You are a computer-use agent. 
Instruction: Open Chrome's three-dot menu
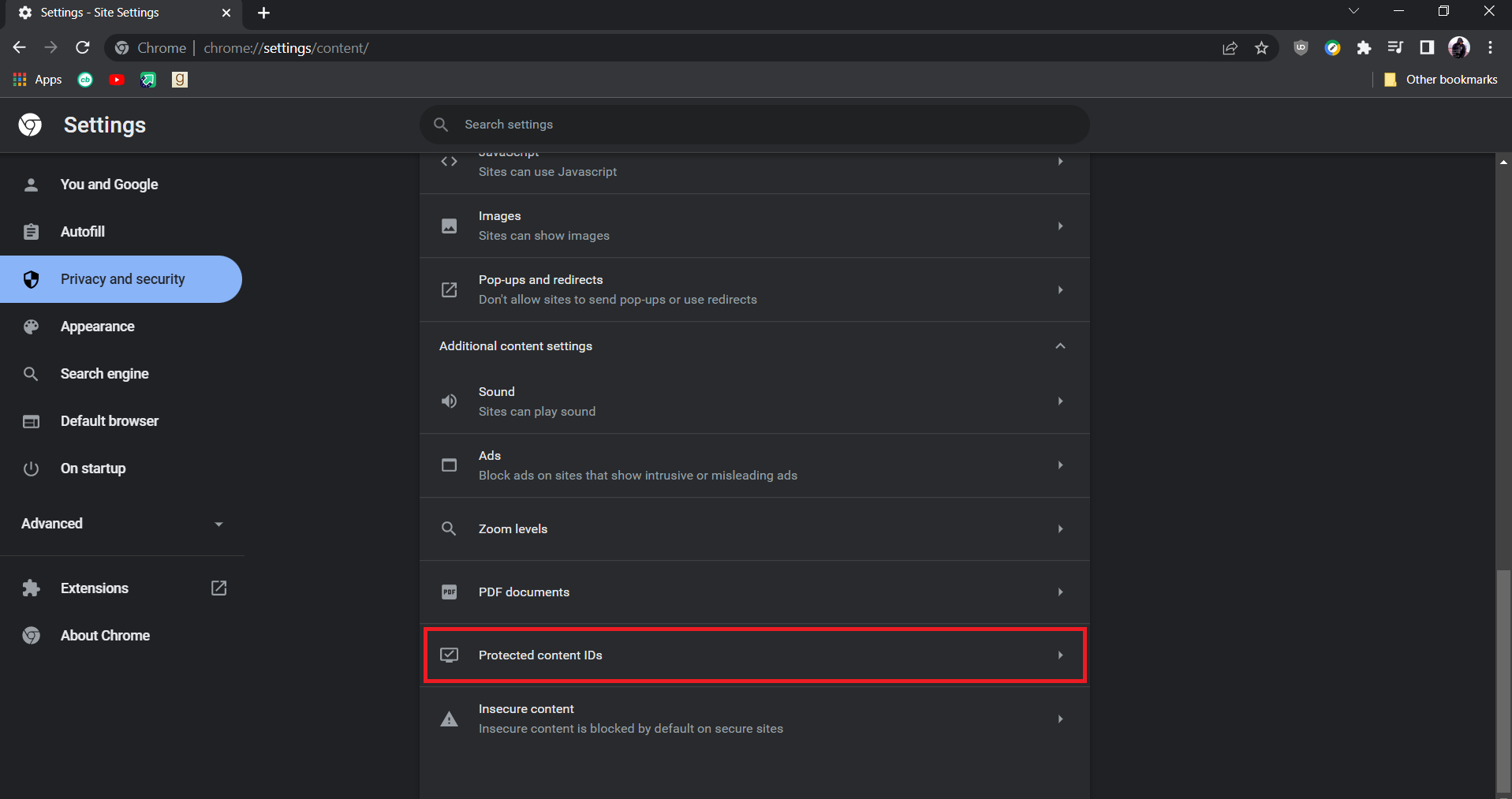coord(1490,48)
